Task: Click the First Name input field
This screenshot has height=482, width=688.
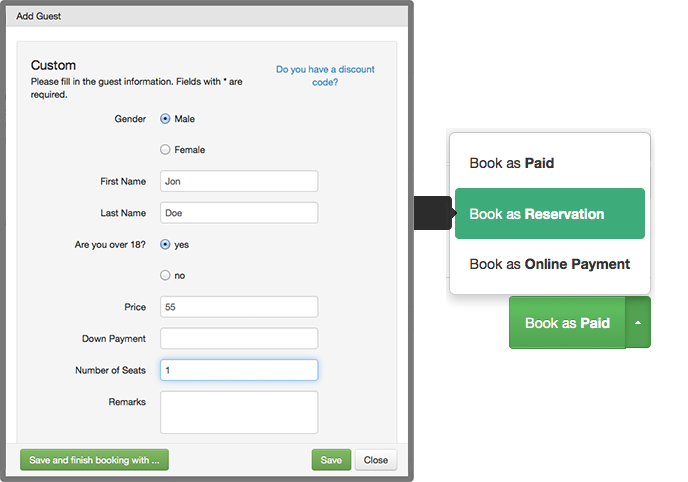Action: pyautogui.click(x=238, y=181)
